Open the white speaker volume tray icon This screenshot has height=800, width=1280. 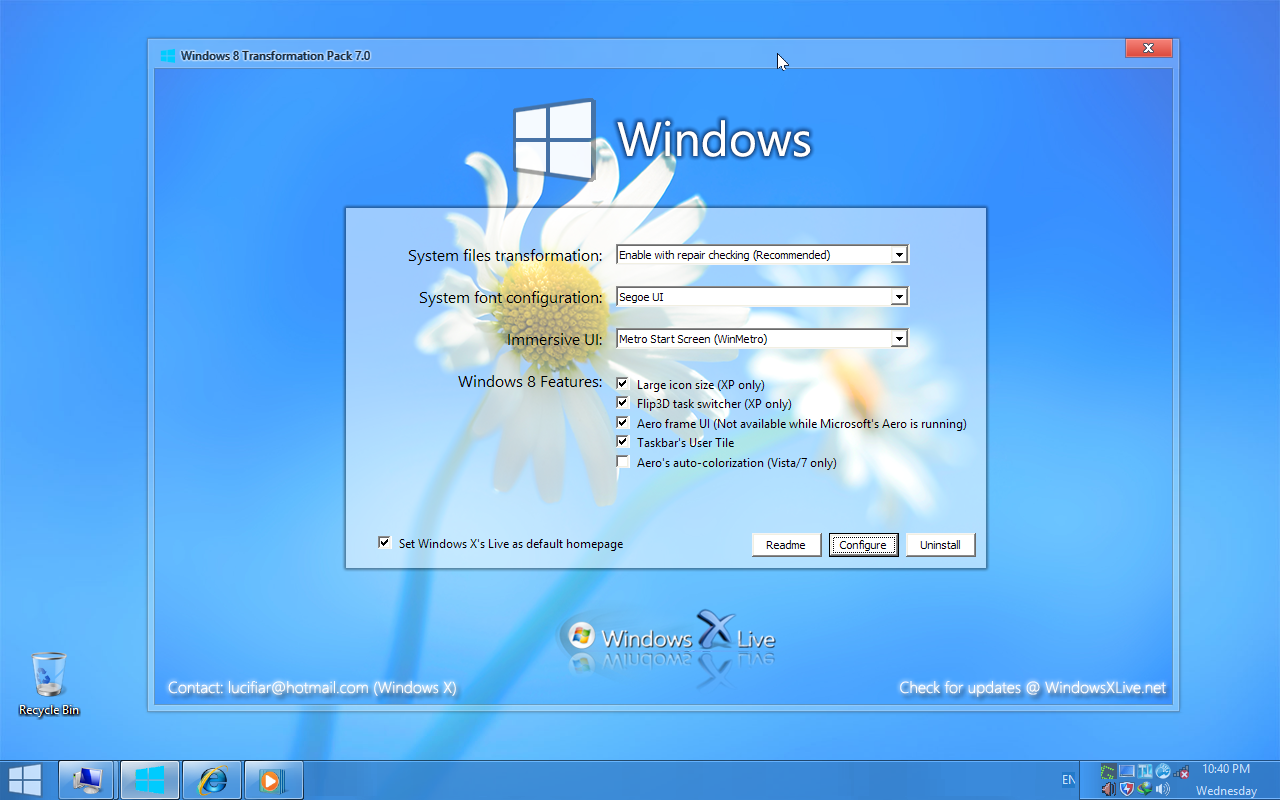click(1162, 790)
